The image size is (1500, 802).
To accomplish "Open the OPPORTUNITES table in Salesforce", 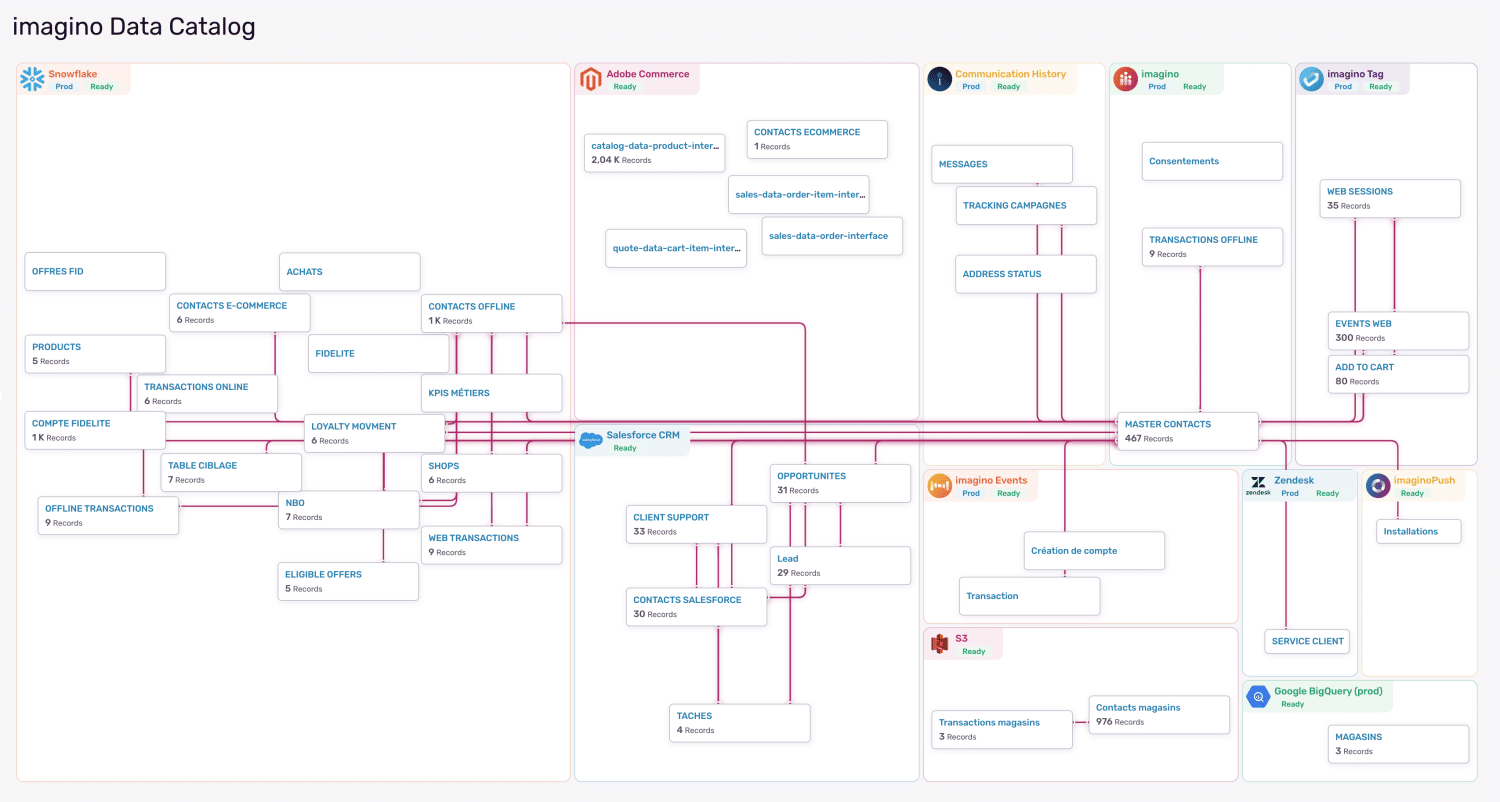I will pyautogui.click(x=840, y=483).
